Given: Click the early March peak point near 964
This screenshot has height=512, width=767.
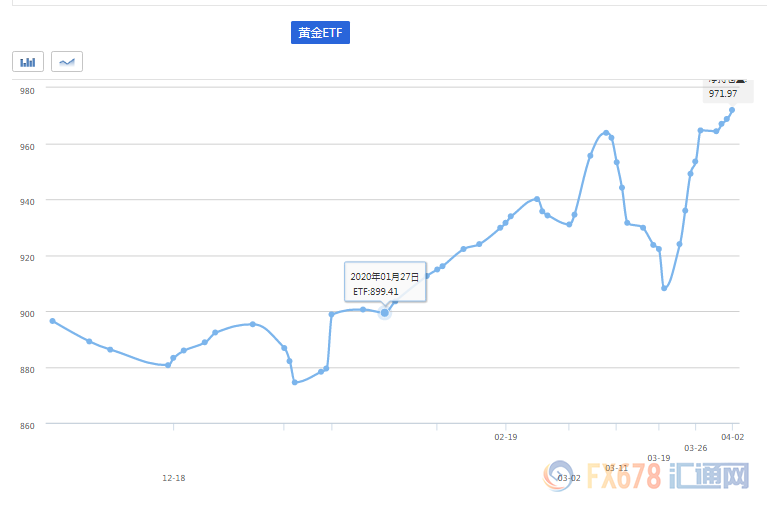Looking at the screenshot, I should click(x=606, y=133).
